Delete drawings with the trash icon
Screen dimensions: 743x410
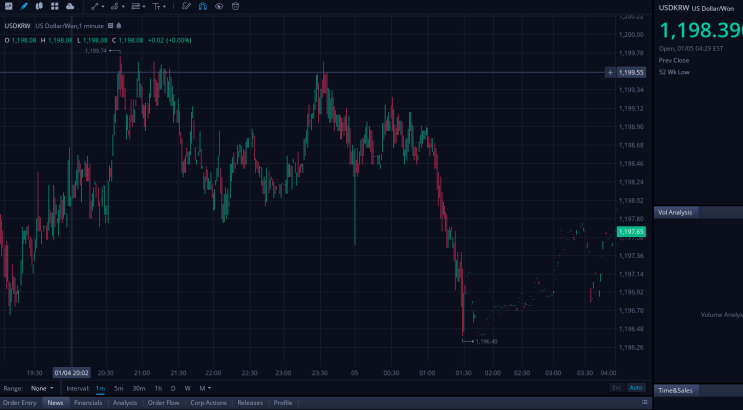(236, 6)
